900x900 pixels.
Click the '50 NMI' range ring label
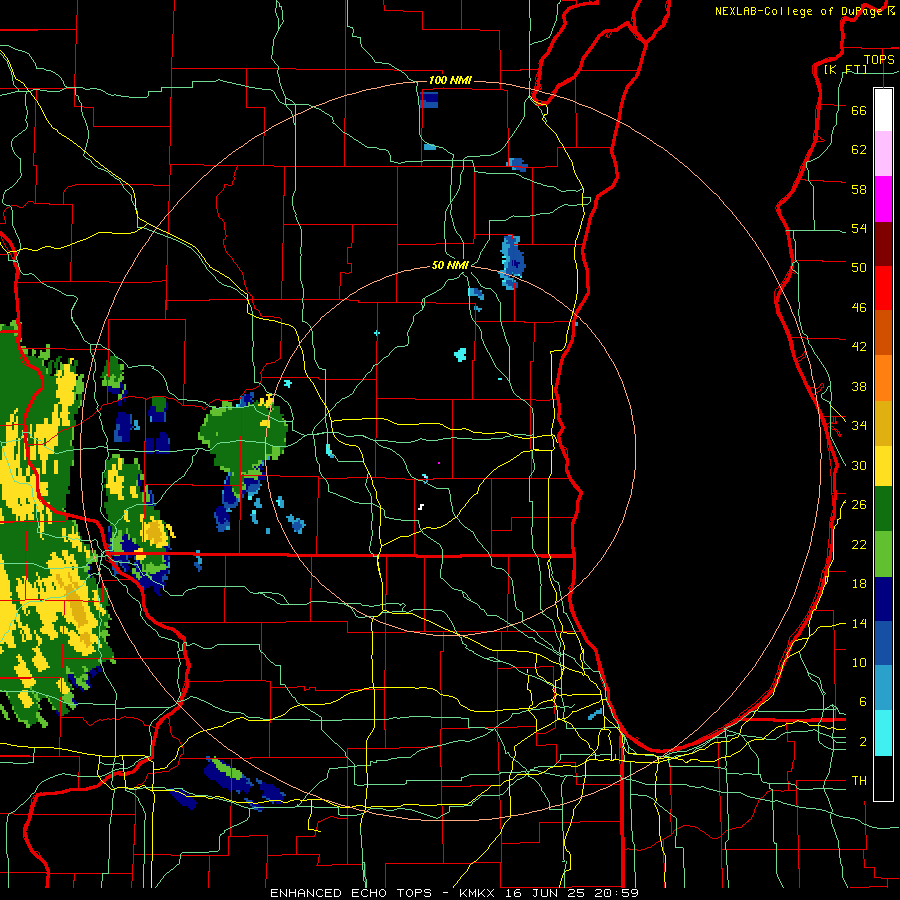[450, 265]
